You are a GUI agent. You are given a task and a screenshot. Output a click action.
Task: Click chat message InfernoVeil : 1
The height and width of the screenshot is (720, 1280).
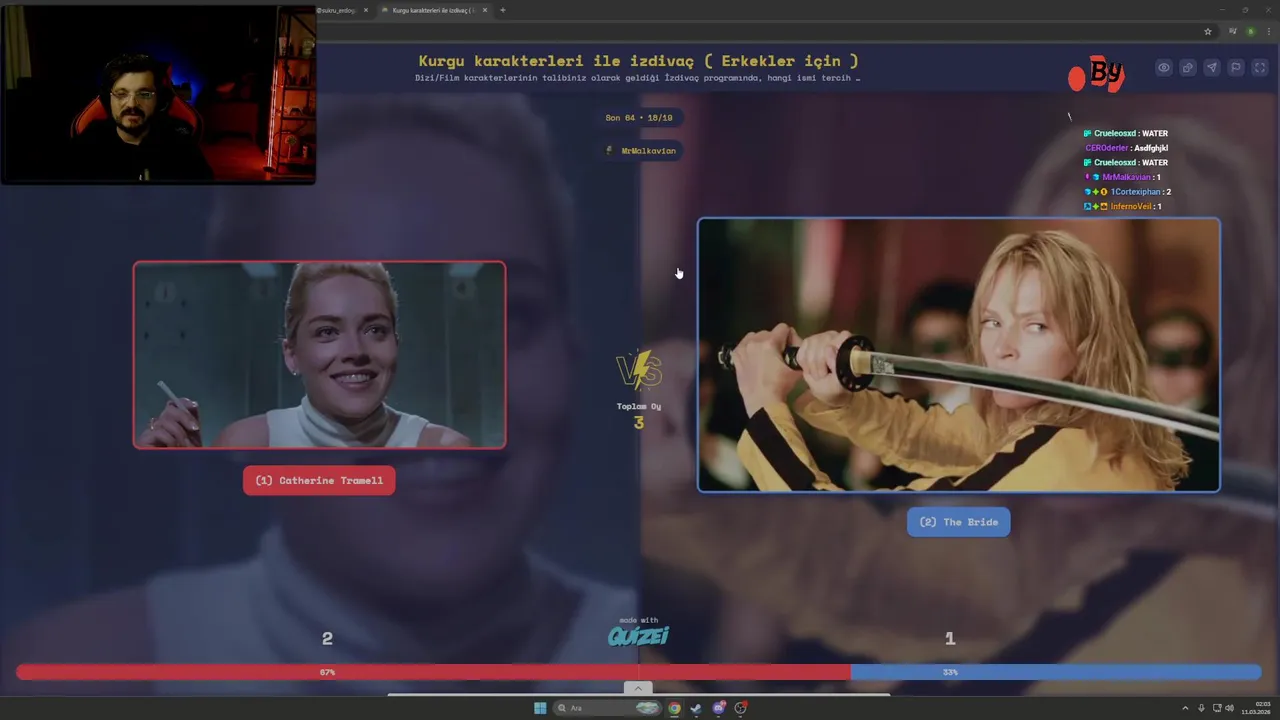point(1122,206)
